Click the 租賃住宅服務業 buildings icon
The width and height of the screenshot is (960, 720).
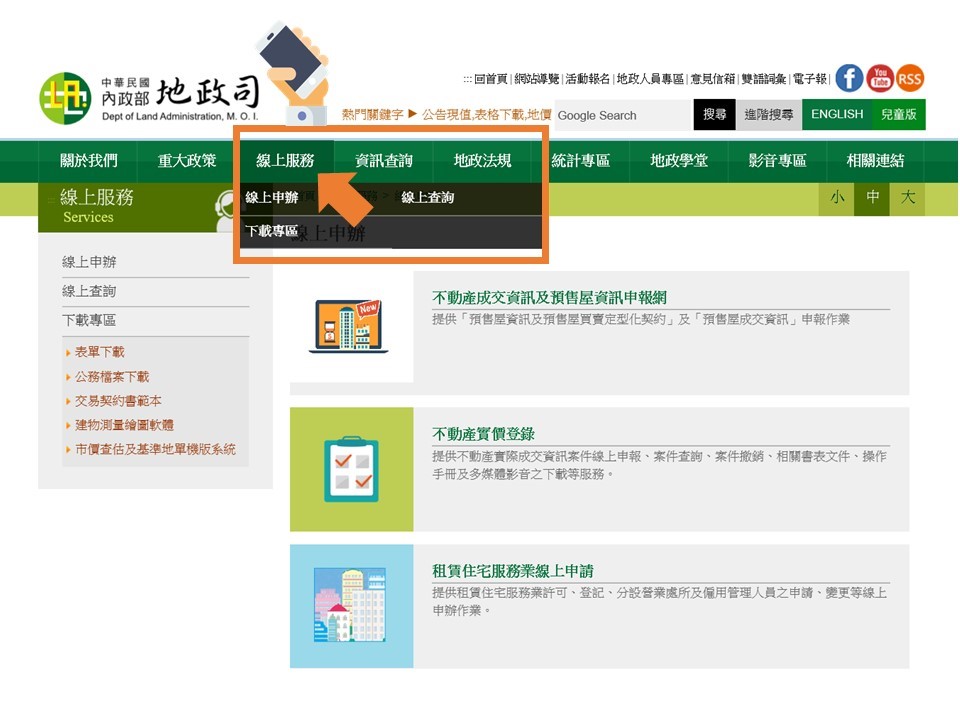349,606
